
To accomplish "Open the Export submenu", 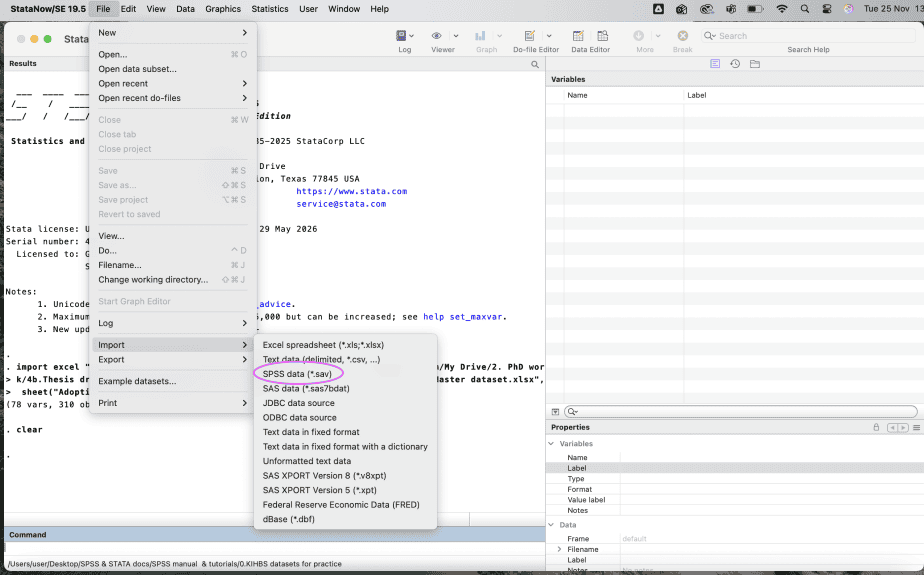I will [111, 359].
